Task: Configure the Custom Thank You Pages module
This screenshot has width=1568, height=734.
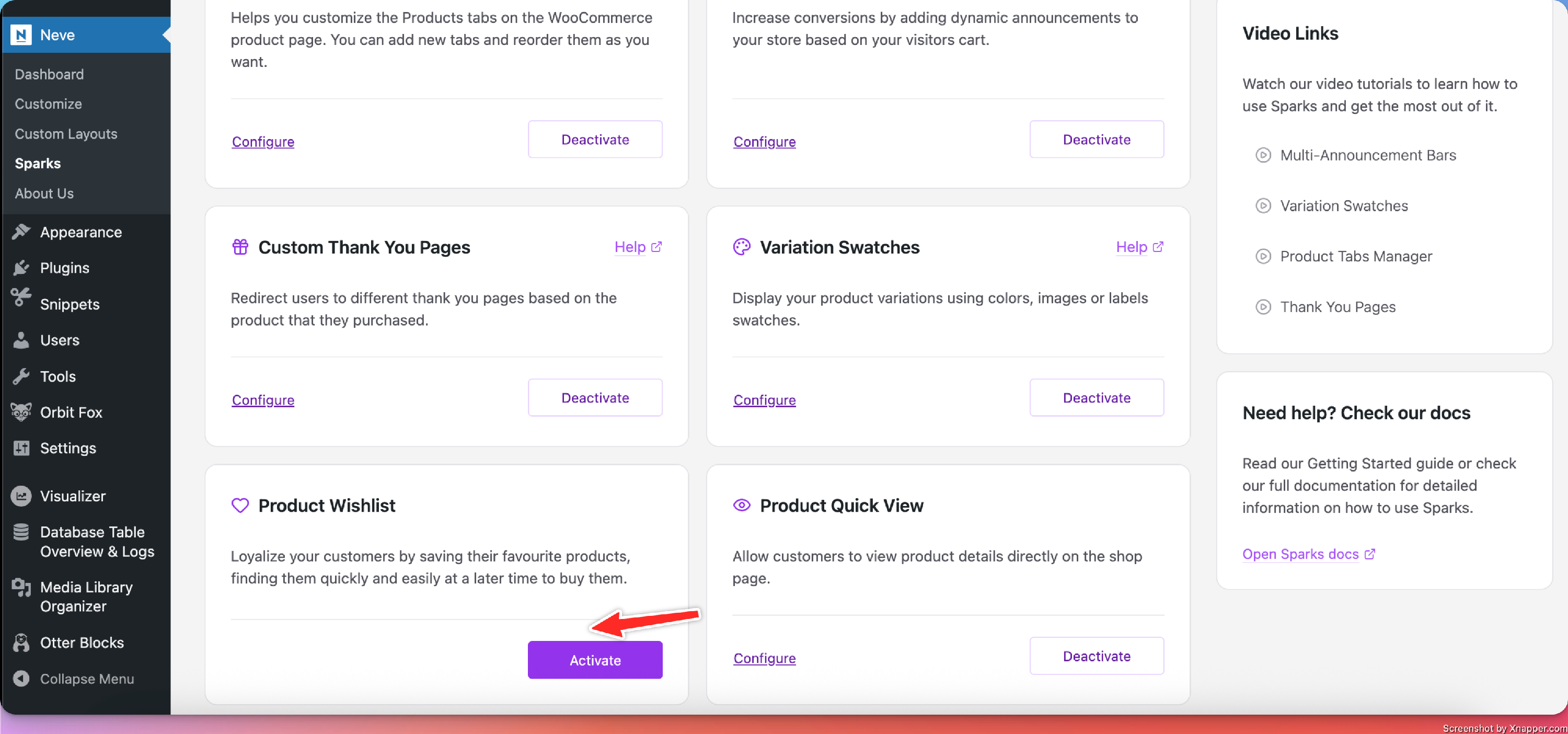Action: coord(263,400)
